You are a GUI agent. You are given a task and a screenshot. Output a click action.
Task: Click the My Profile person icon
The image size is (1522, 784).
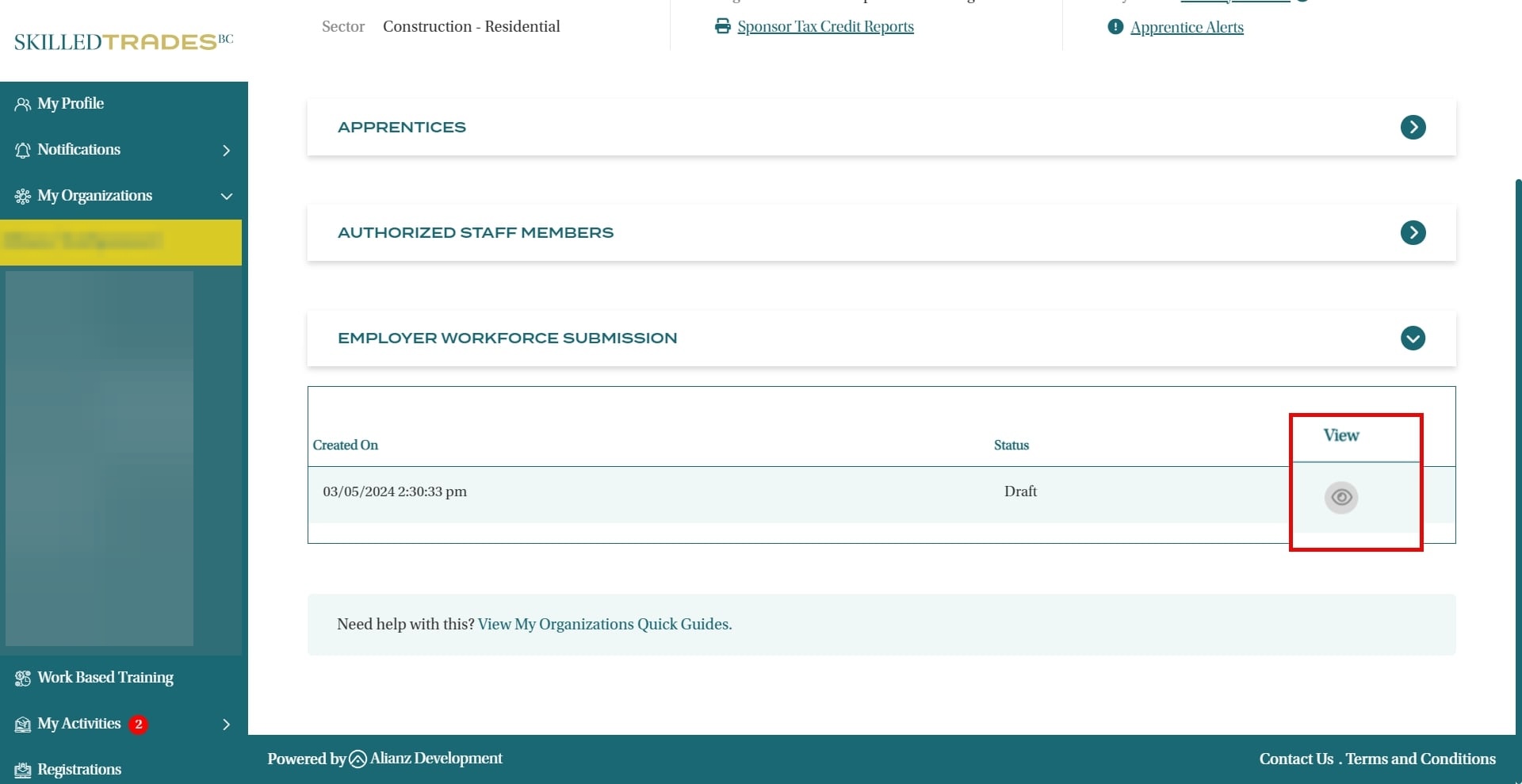(x=23, y=104)
